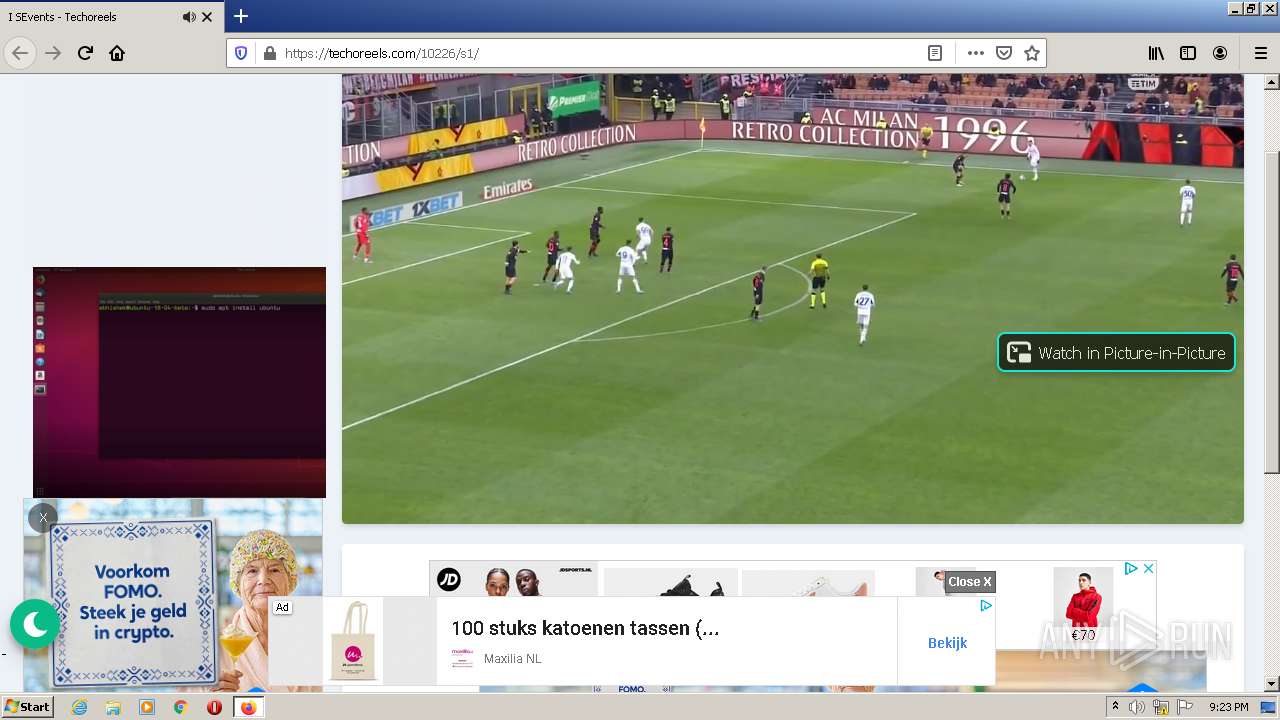Toggle reader view in address bar
Image resolution: width=1280 pixels, height=720 pixels.
coord(935,53)
